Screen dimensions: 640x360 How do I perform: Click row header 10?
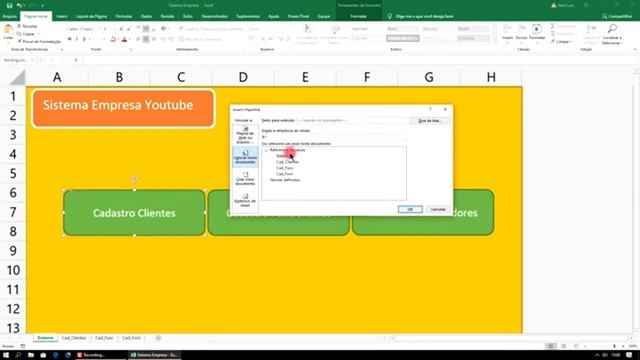tap(13, 270)
